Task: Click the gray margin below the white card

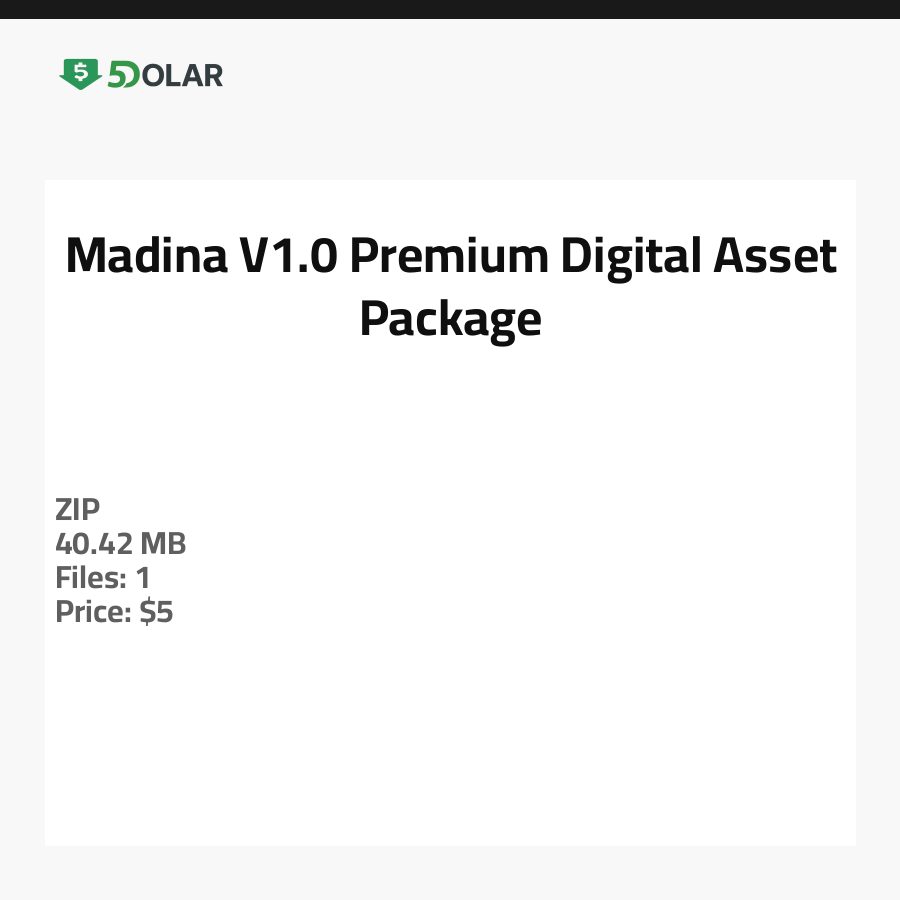Action: point(450,873)
